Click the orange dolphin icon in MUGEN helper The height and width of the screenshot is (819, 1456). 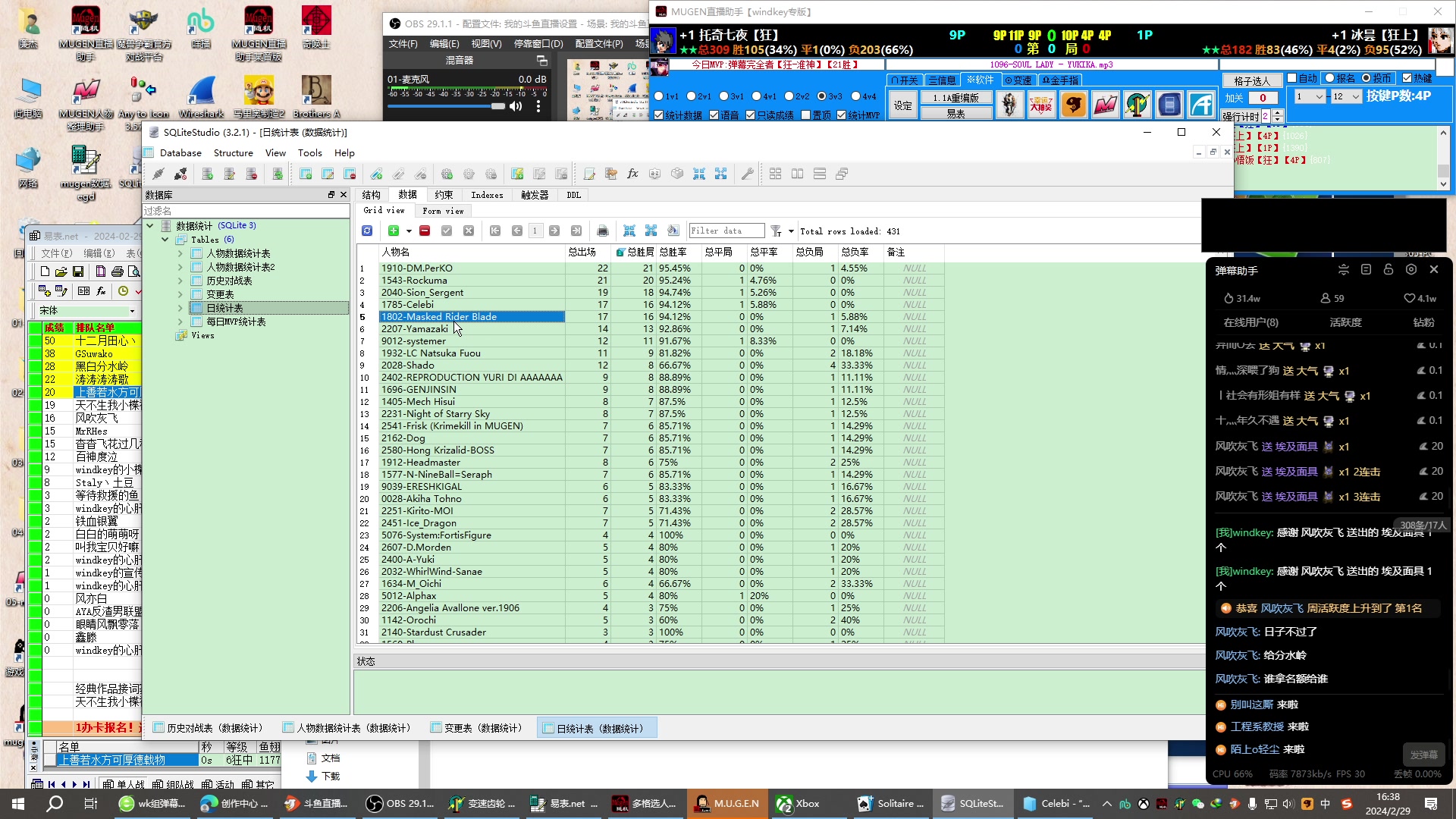click(1073, 105)
